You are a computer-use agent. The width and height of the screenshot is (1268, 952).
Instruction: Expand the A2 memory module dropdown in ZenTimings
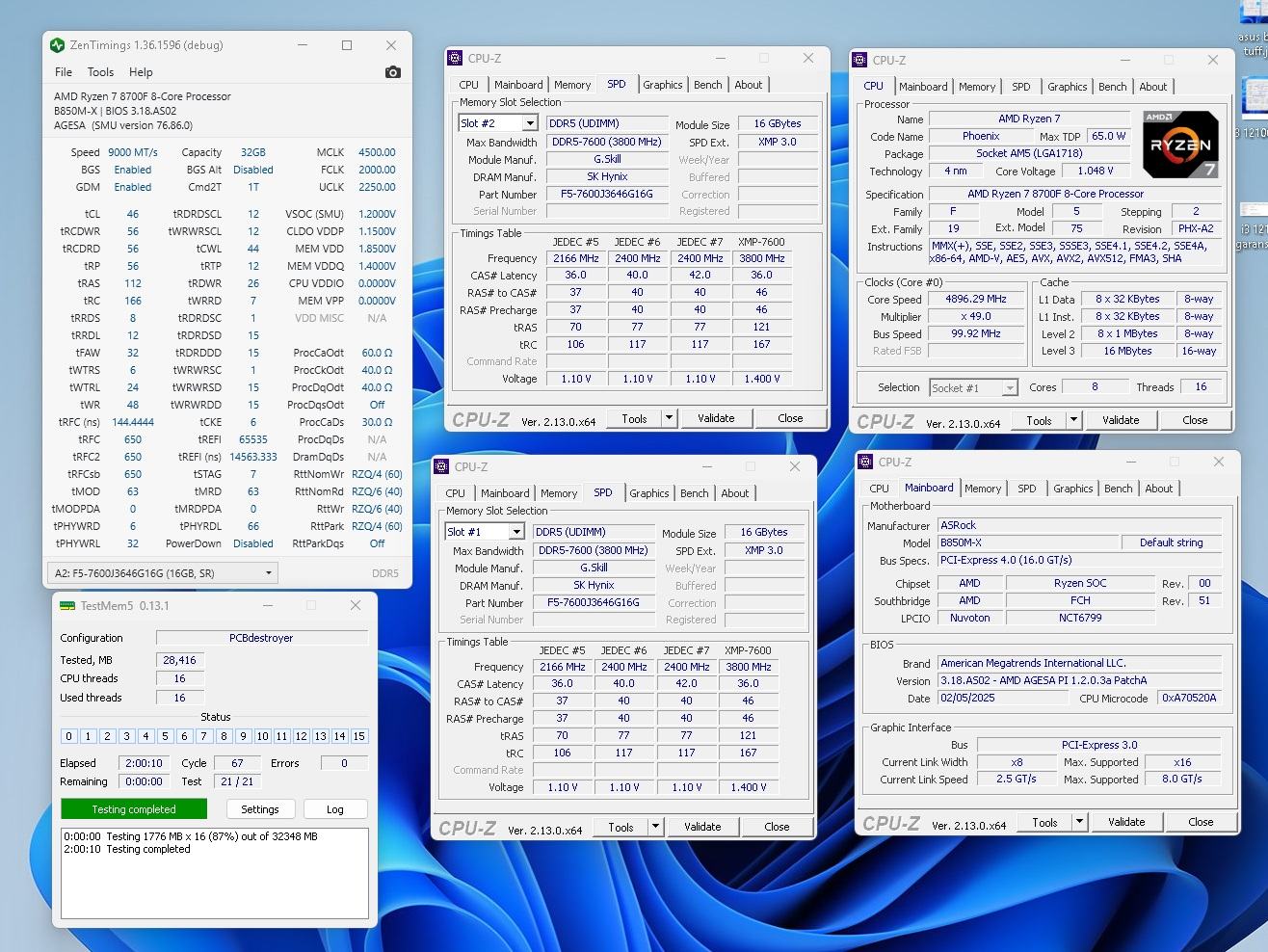click(x=163, y=573)
